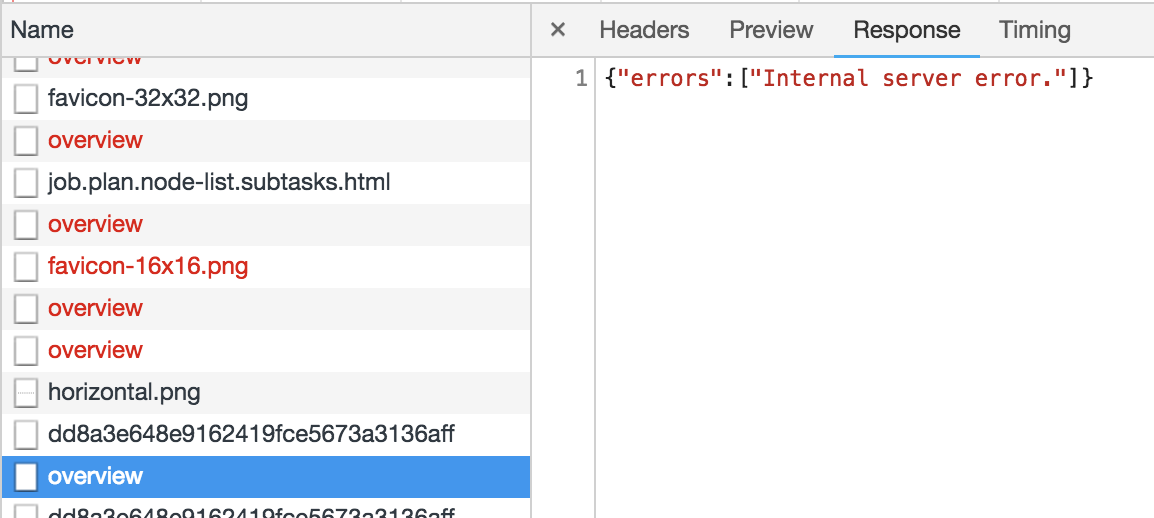Click image icon beside horizontal.png
Viewport: 1154px width, 518px height.
pyautogui.click(x=26, y=393)
